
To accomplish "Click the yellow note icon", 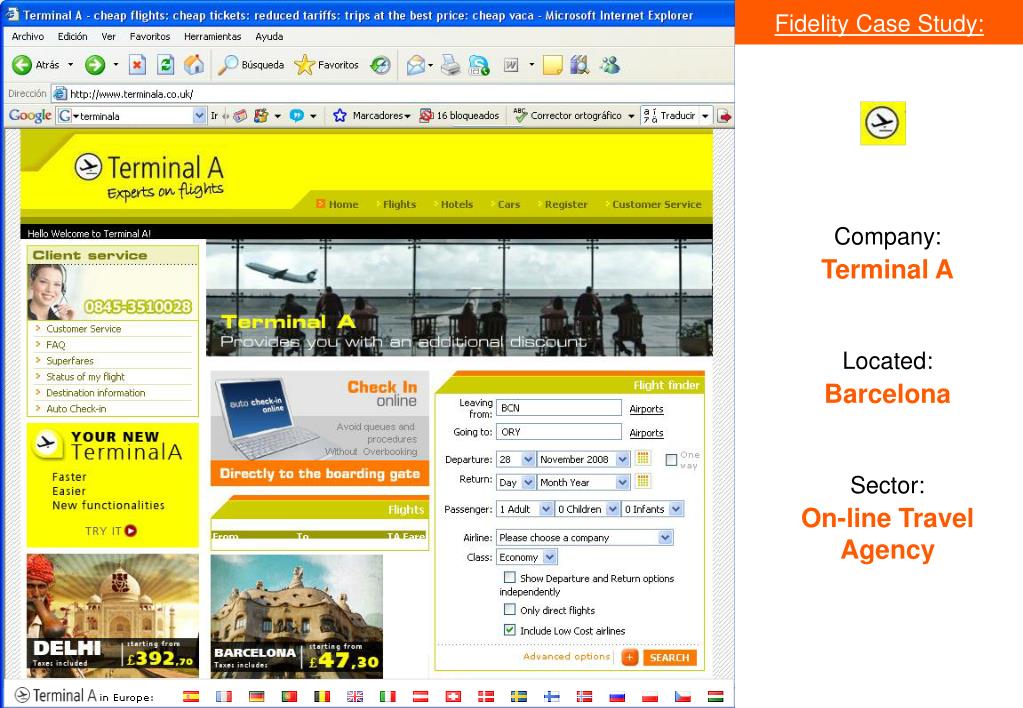I will coord(553,65).
